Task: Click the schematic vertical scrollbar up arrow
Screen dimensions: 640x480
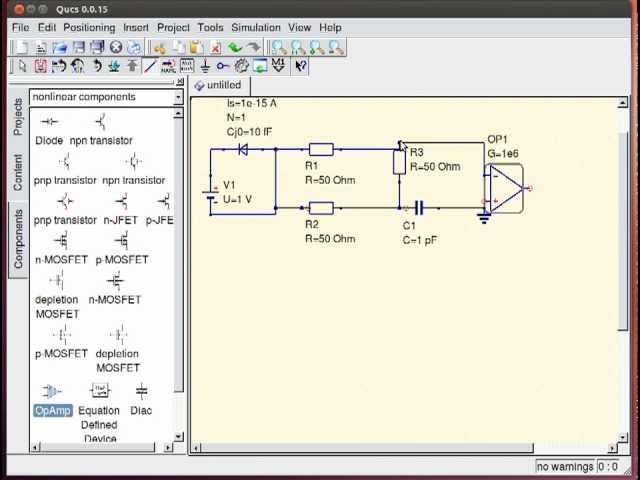Action: [x=622, y=103]
